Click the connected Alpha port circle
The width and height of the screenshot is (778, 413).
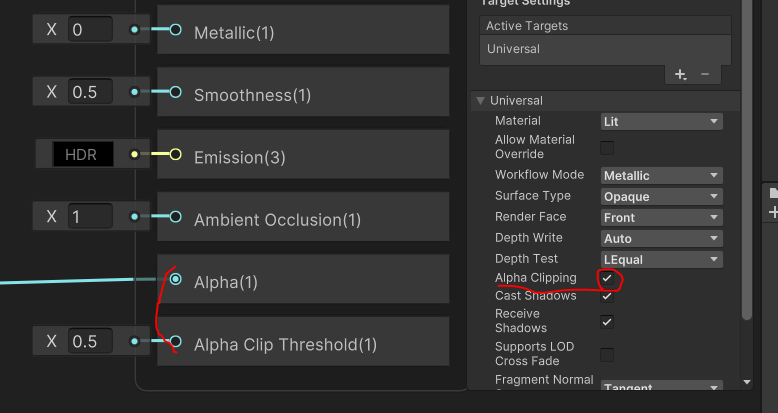pyautogui.click(x=175, y=280)
